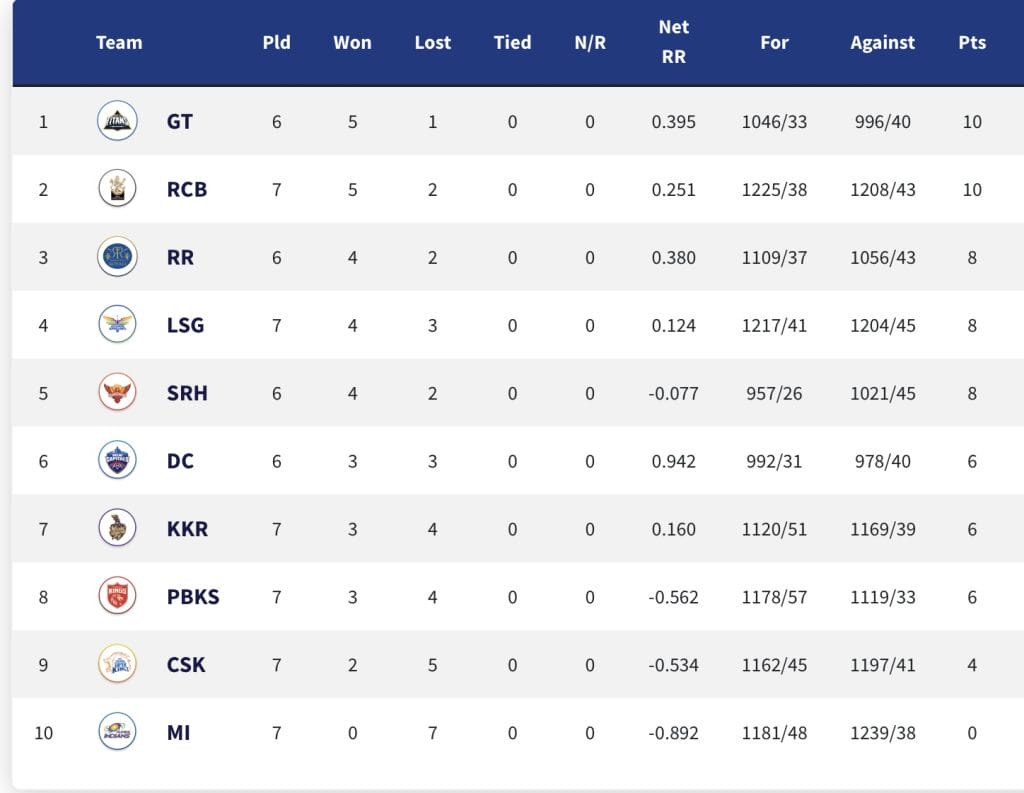Open the GT team name link

[x=180, y=122]
